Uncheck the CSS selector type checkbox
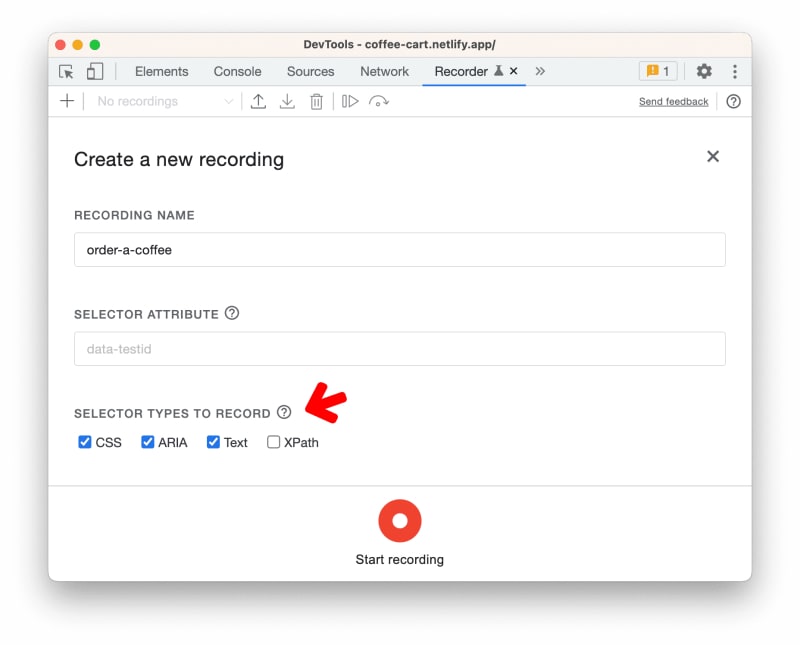The height and width of the screenshot is (645, 800). click(x=85, y=442)
